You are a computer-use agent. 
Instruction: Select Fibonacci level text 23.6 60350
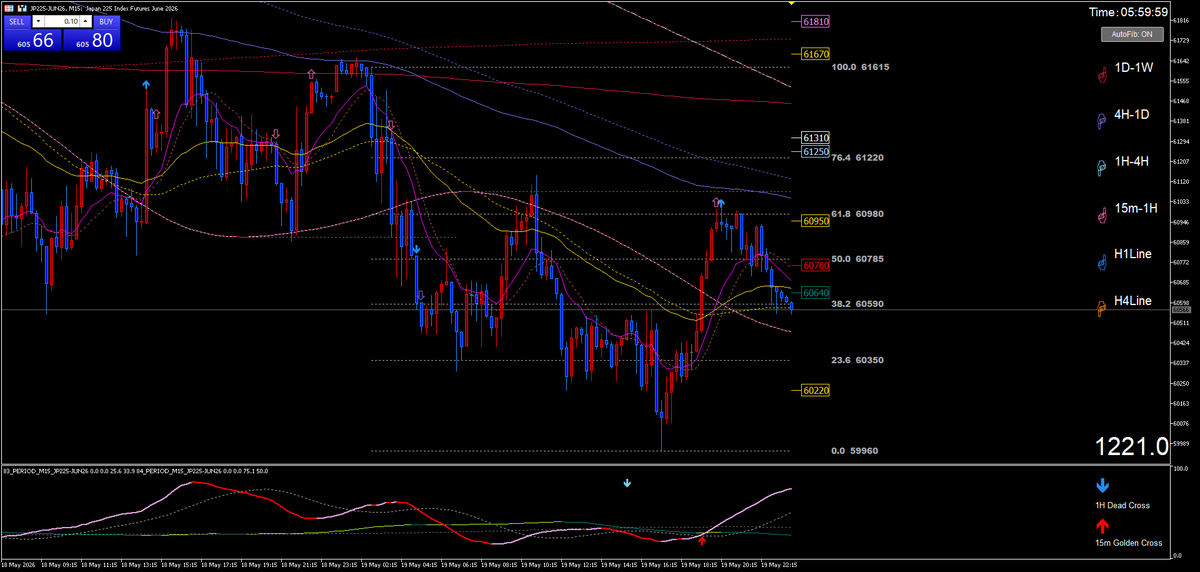tap(858, 360)
